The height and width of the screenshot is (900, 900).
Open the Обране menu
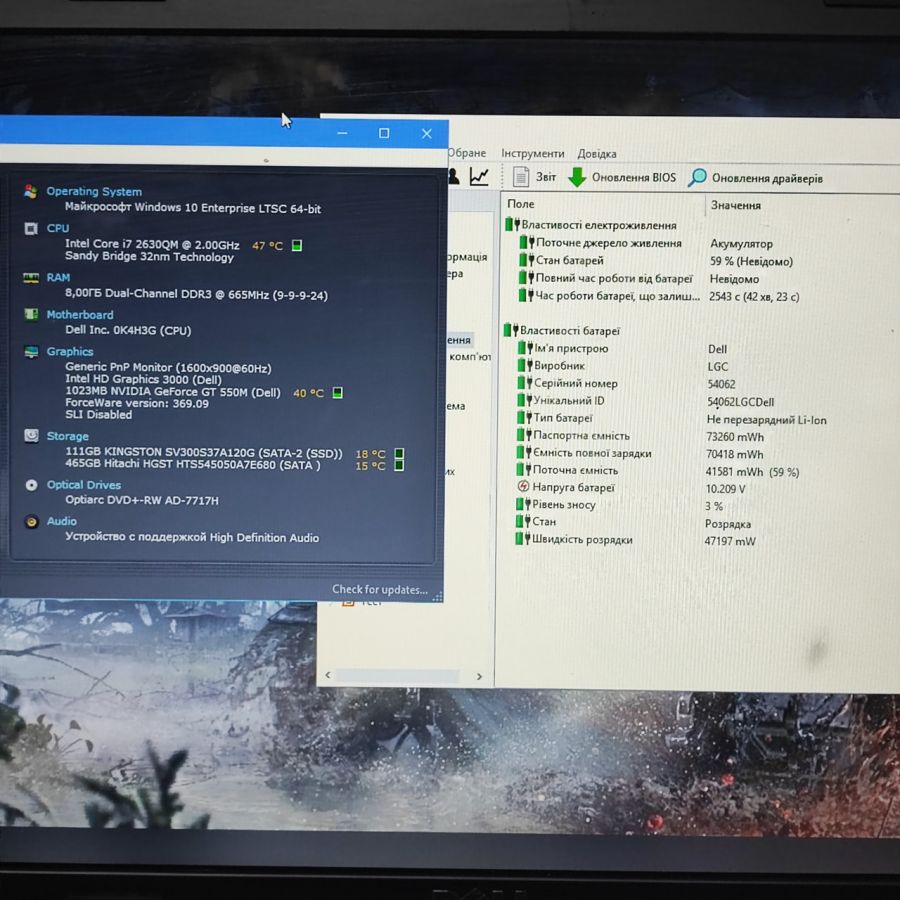(467, 153)
